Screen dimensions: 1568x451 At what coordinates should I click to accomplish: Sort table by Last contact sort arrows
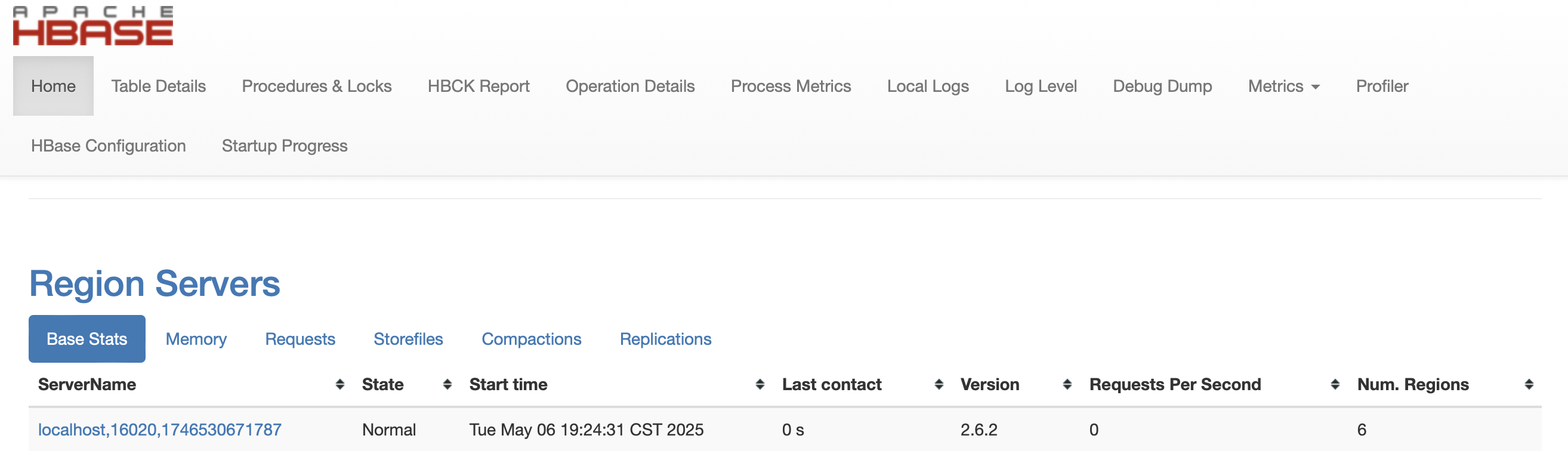coord(939,385)
